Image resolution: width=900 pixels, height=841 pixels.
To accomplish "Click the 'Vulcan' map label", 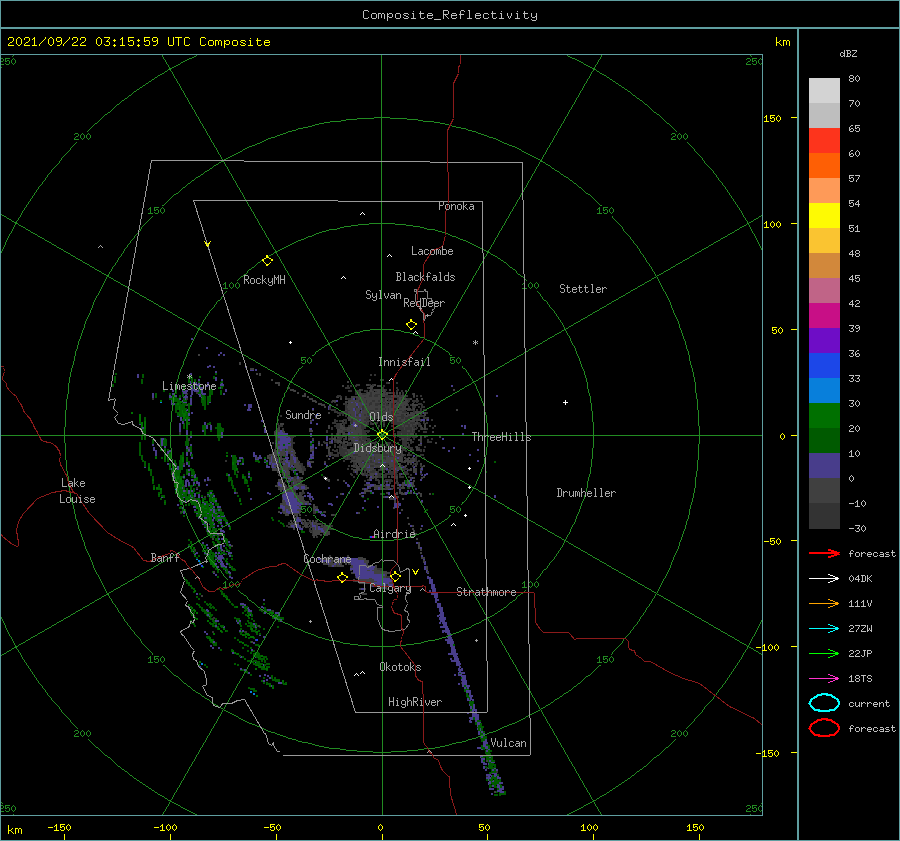I will pos(508,743).
